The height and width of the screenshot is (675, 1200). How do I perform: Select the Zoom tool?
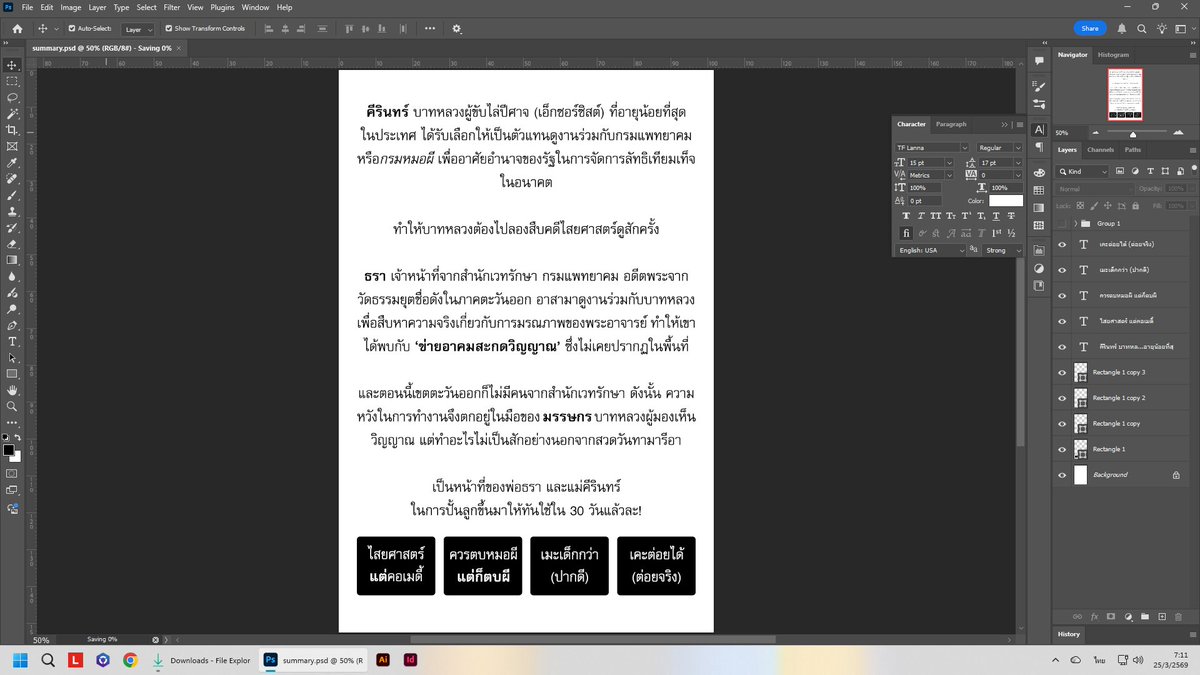[x=12, y=406]
